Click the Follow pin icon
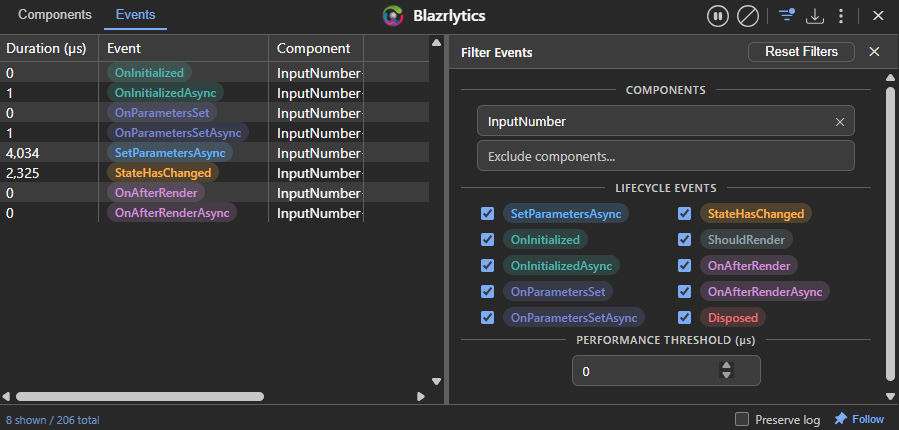The width and height of the screenshot is (899, 430). (x=841, y=419)
